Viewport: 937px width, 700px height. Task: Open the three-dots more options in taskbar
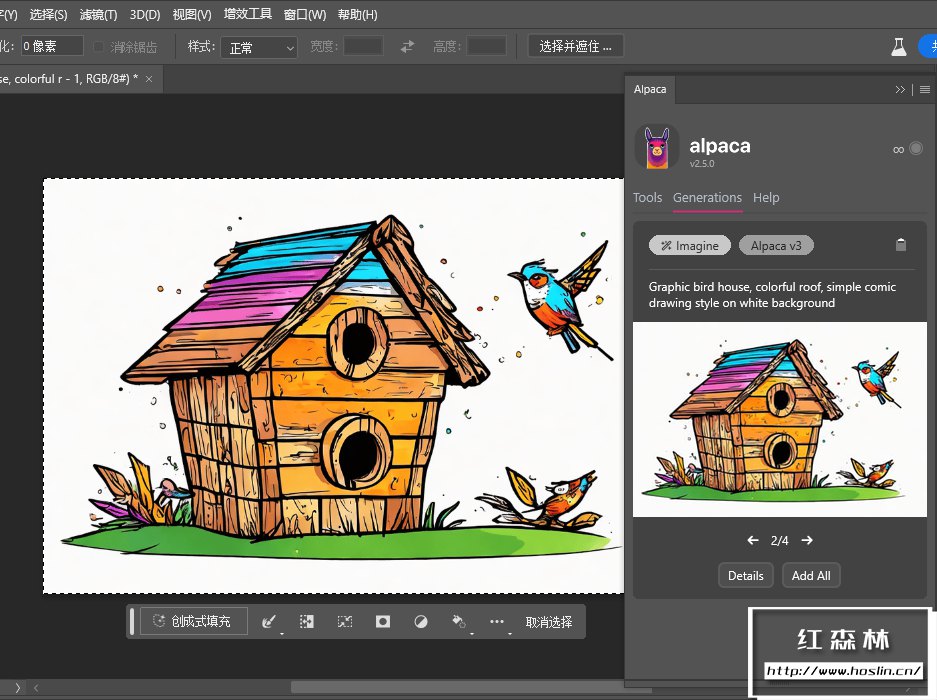coord(497,622)
